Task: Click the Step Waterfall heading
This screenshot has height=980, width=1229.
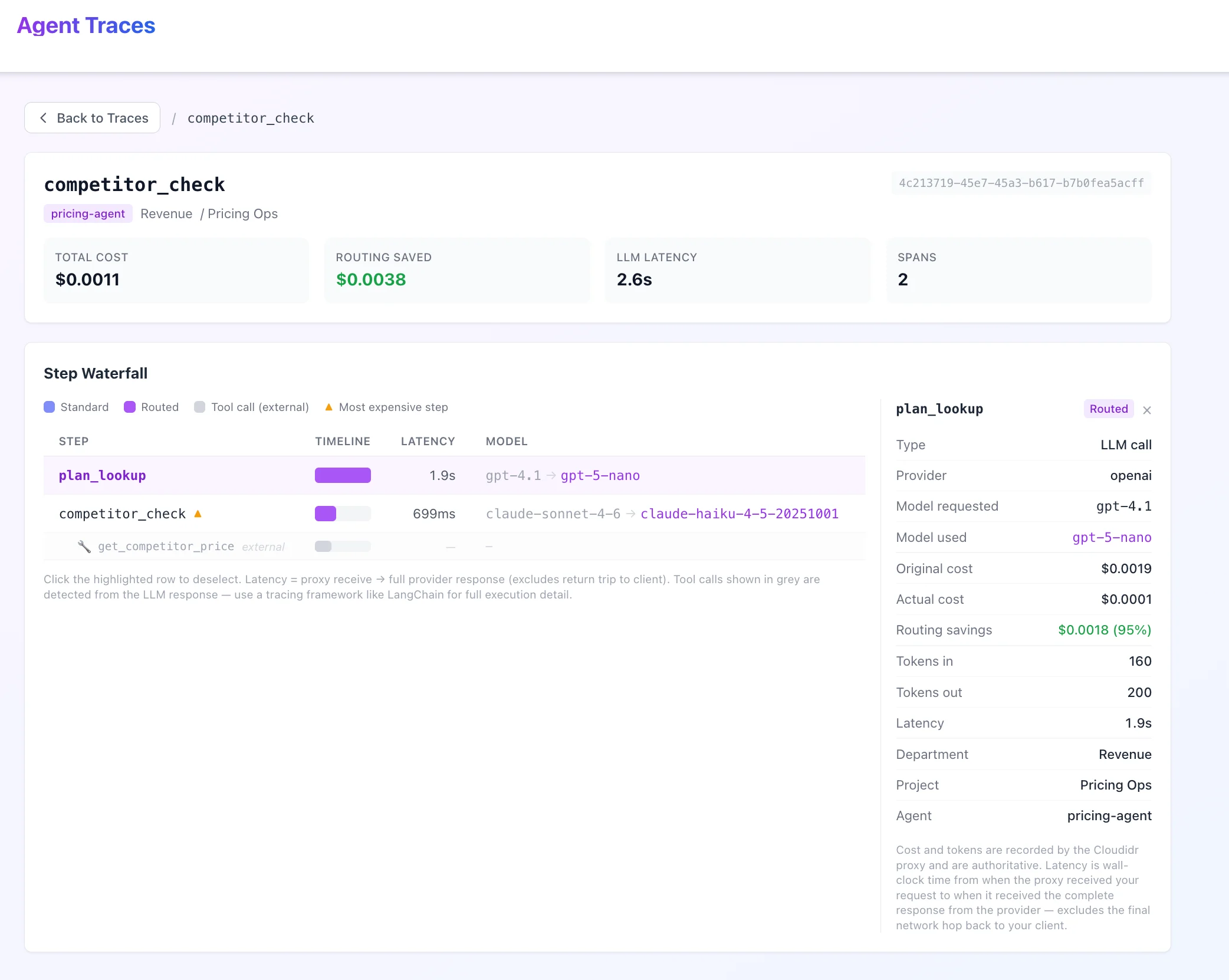Action: click(x=96, y=373)
